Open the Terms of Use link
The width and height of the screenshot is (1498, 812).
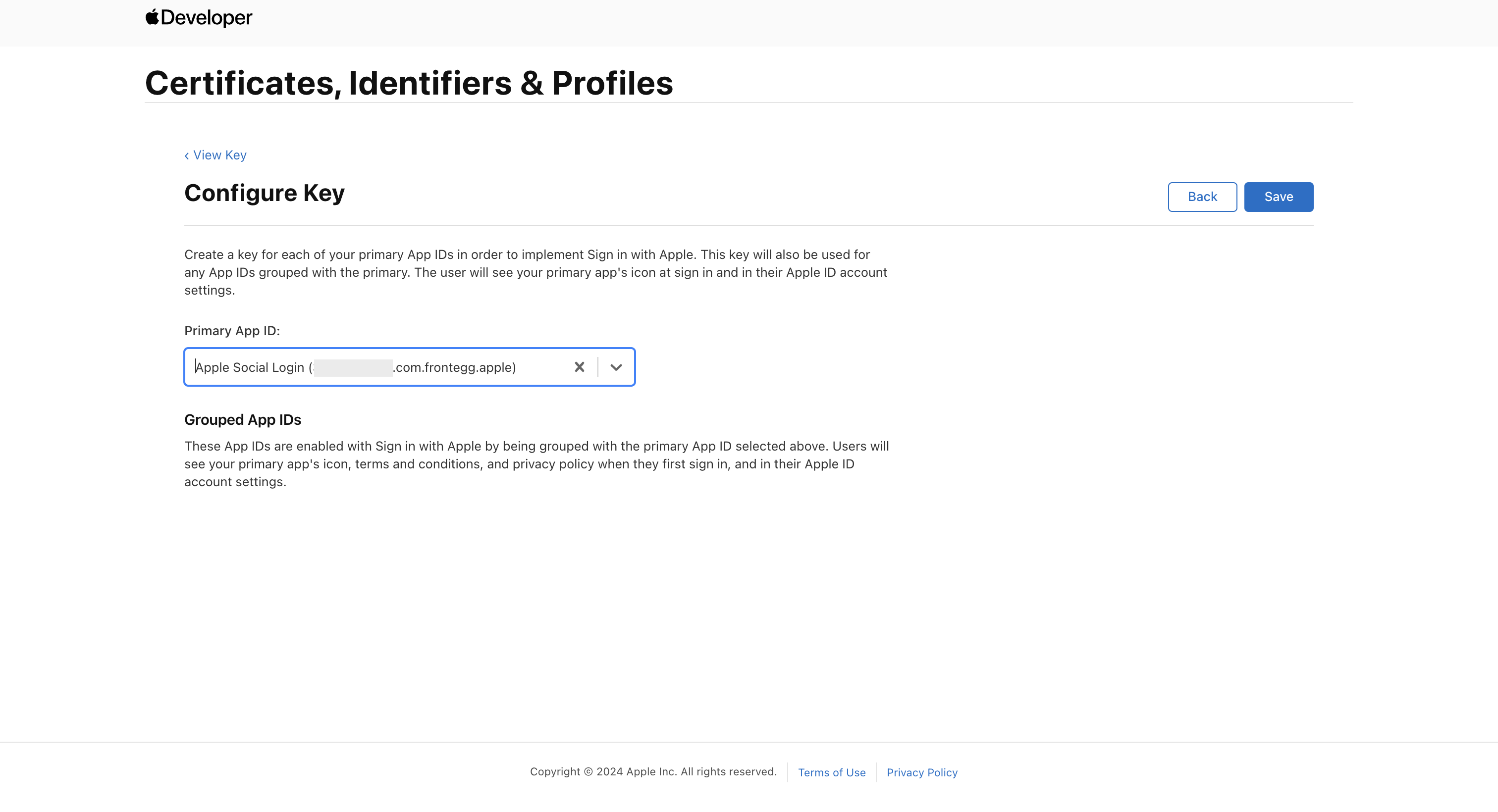(831, 772)
